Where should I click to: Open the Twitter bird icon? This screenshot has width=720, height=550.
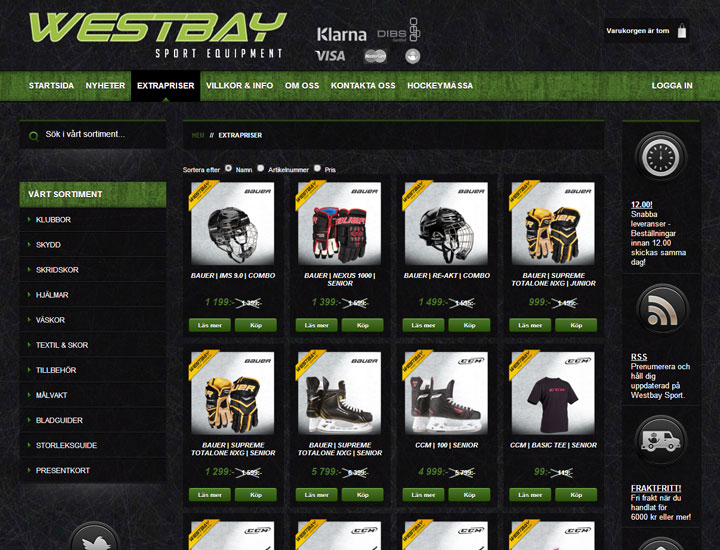click(95, 538)
